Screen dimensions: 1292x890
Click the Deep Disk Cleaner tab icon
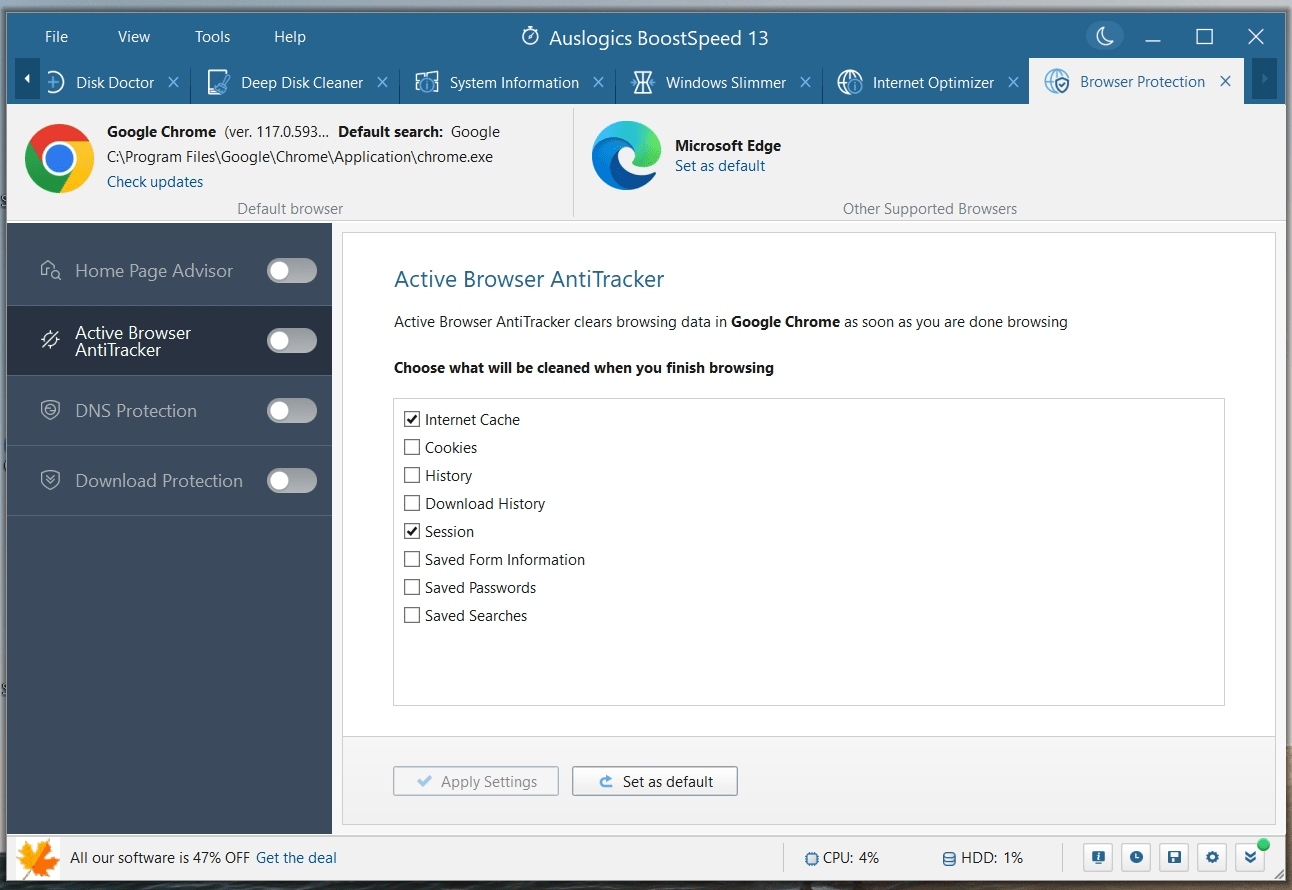pyautogui.click(x=219, y=82)
